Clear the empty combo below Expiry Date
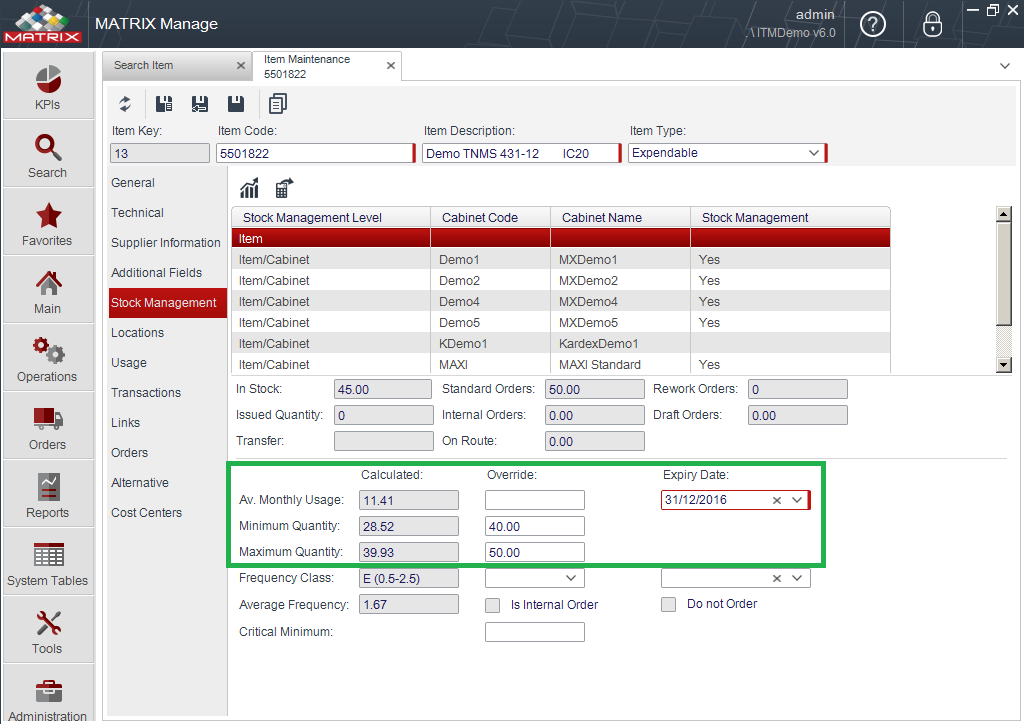This screenshot has width=1024, height=724. click(x=776, y=578)
